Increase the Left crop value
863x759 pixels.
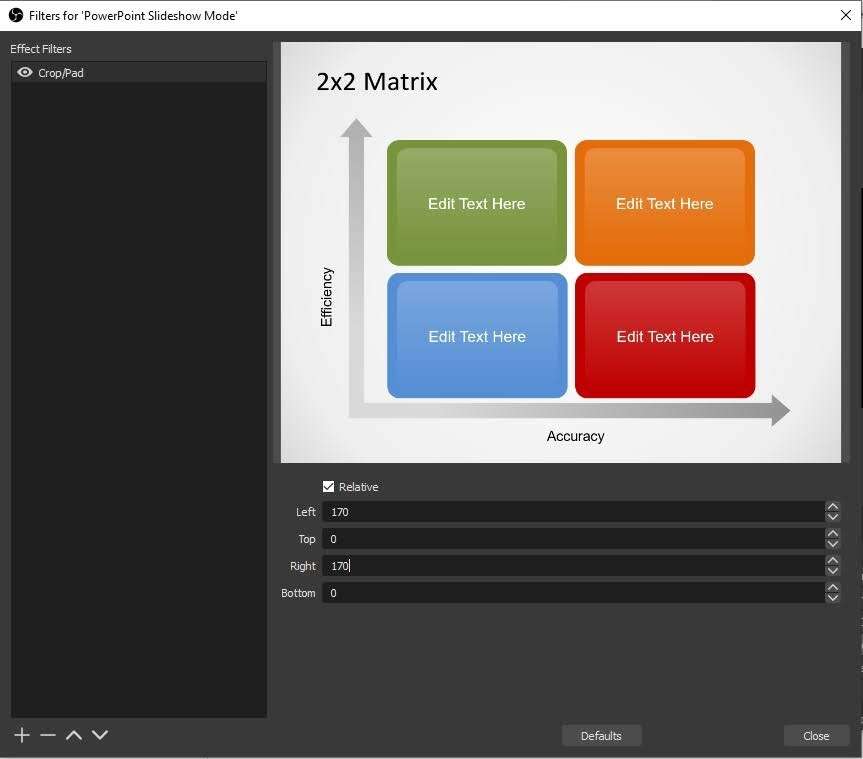(x=832, y=507)
